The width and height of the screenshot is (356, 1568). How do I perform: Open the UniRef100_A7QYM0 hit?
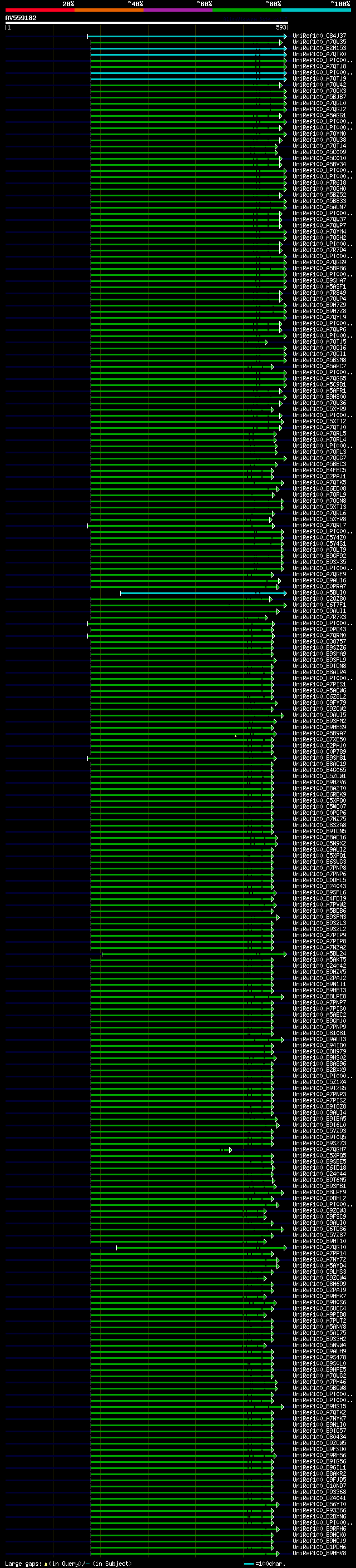click(319, 134)
